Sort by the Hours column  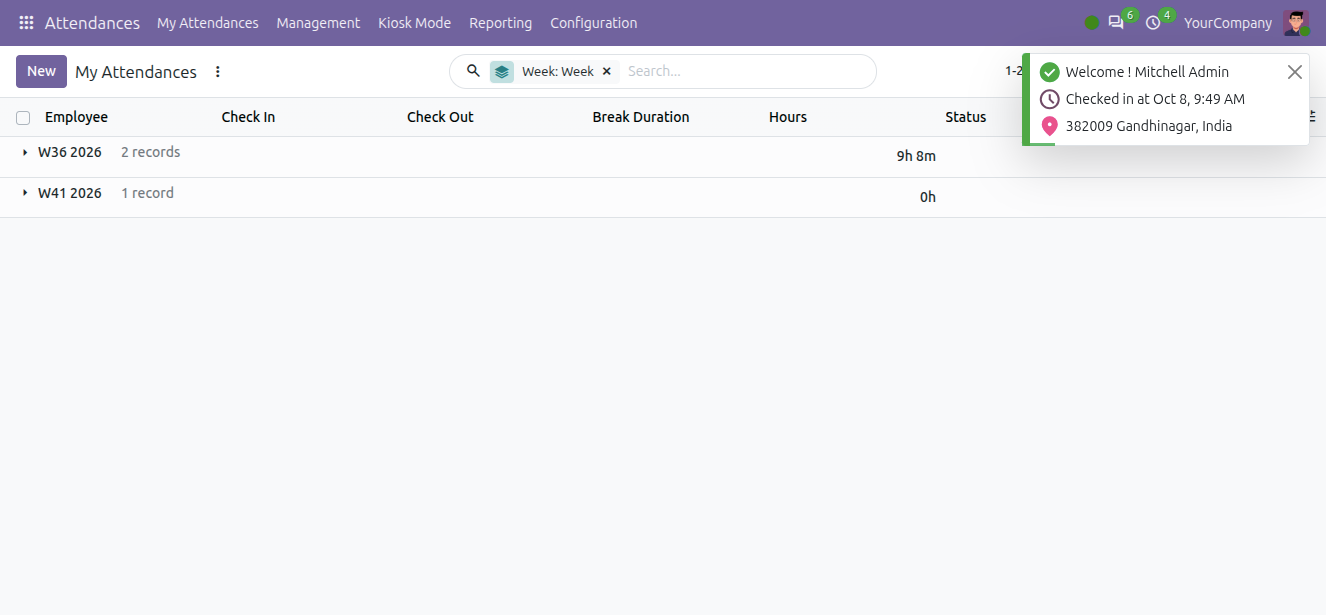(x=788, y=117)
